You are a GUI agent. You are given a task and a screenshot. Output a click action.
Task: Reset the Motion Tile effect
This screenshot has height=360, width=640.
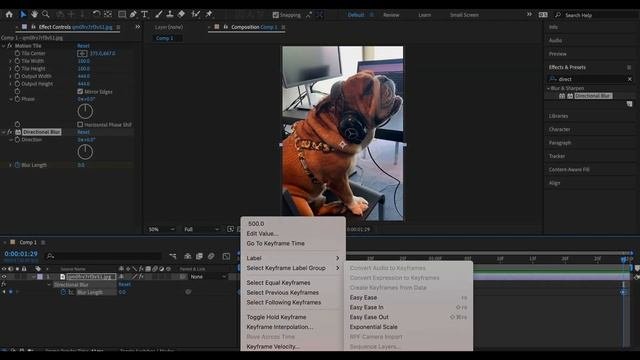coord(83,46)
